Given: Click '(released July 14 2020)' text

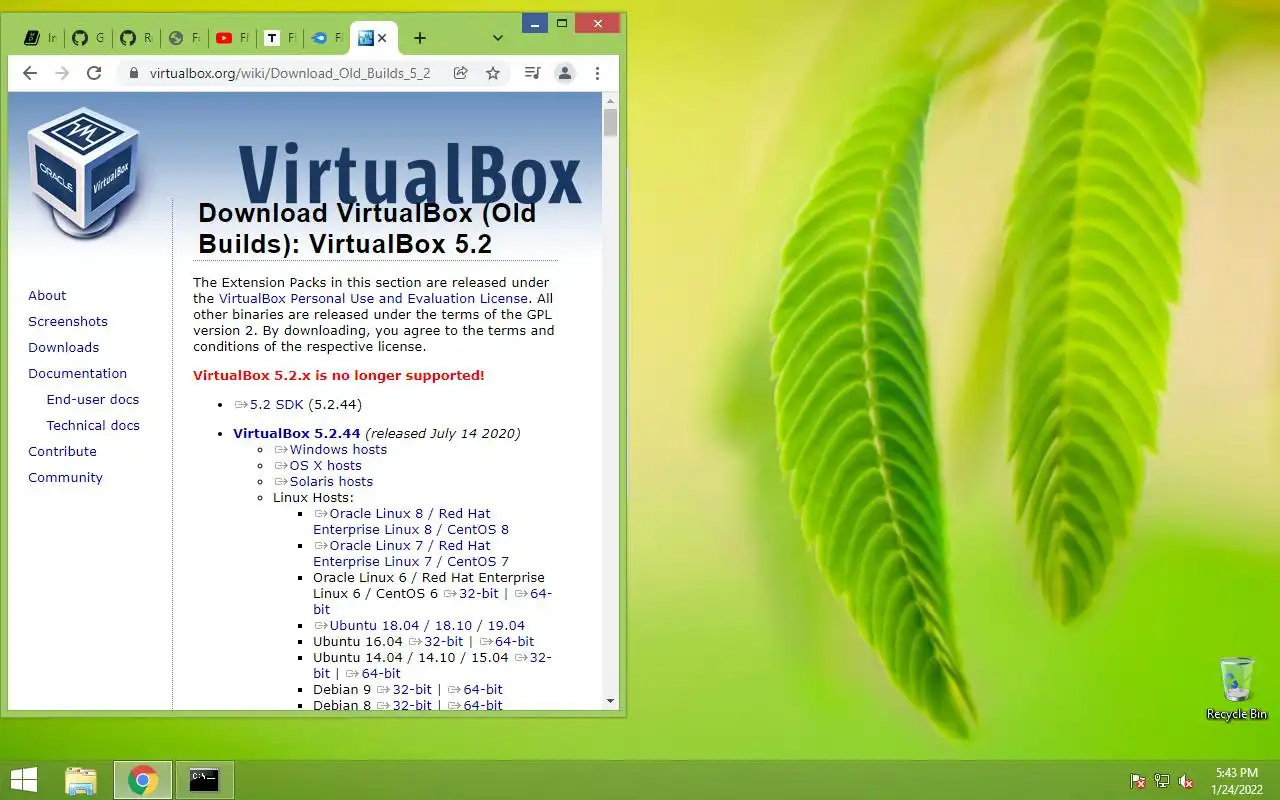Looking at the screenshot, I should 443,434.
